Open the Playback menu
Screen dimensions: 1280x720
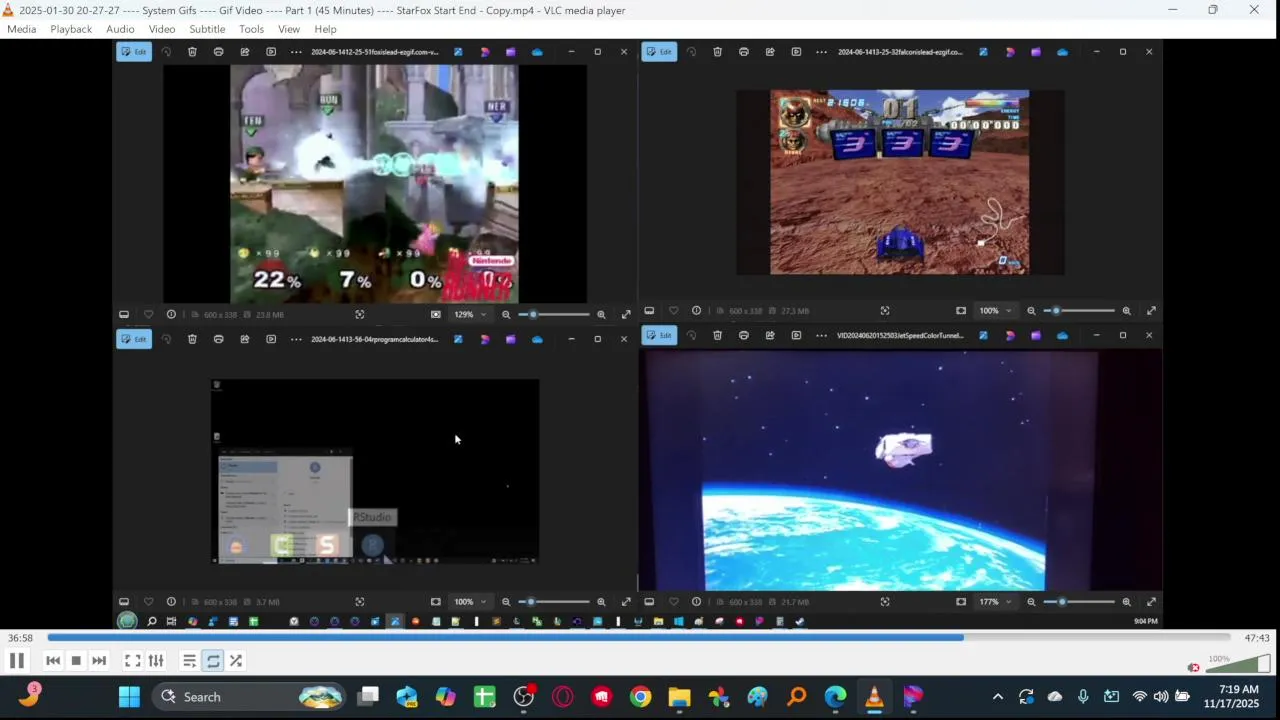coord(71,29)
